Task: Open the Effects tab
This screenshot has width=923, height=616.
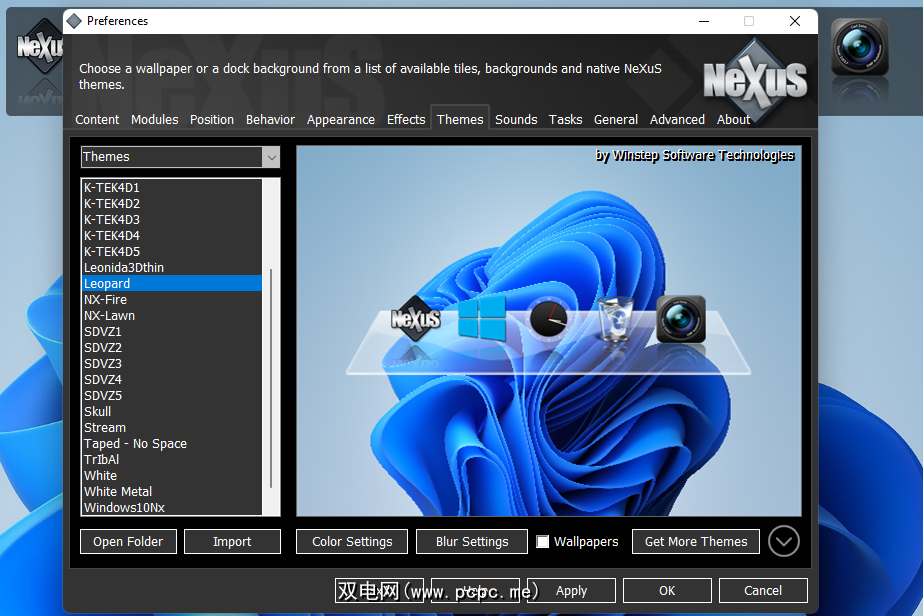Action: coord(406,120)
